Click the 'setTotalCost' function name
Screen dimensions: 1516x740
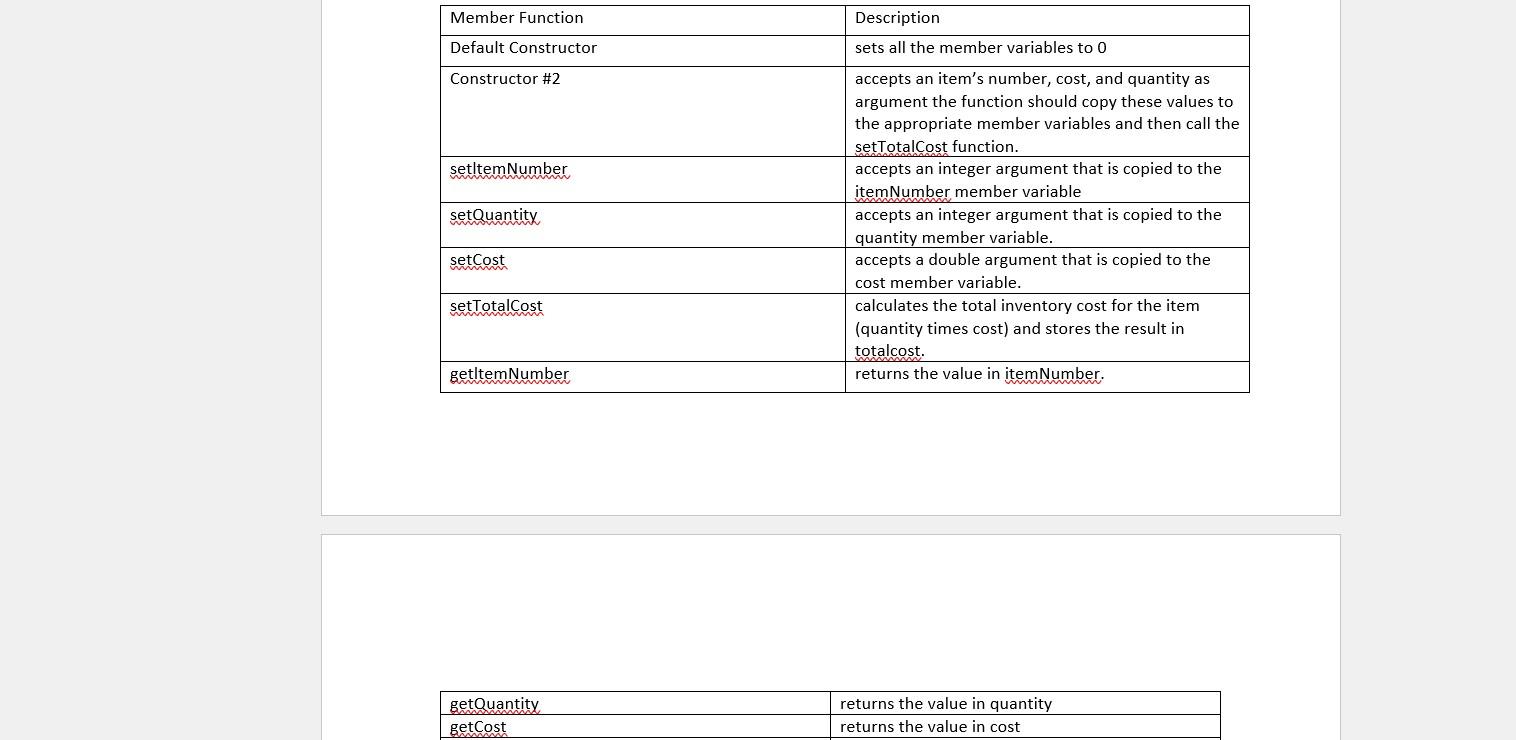tap(496, 306)
